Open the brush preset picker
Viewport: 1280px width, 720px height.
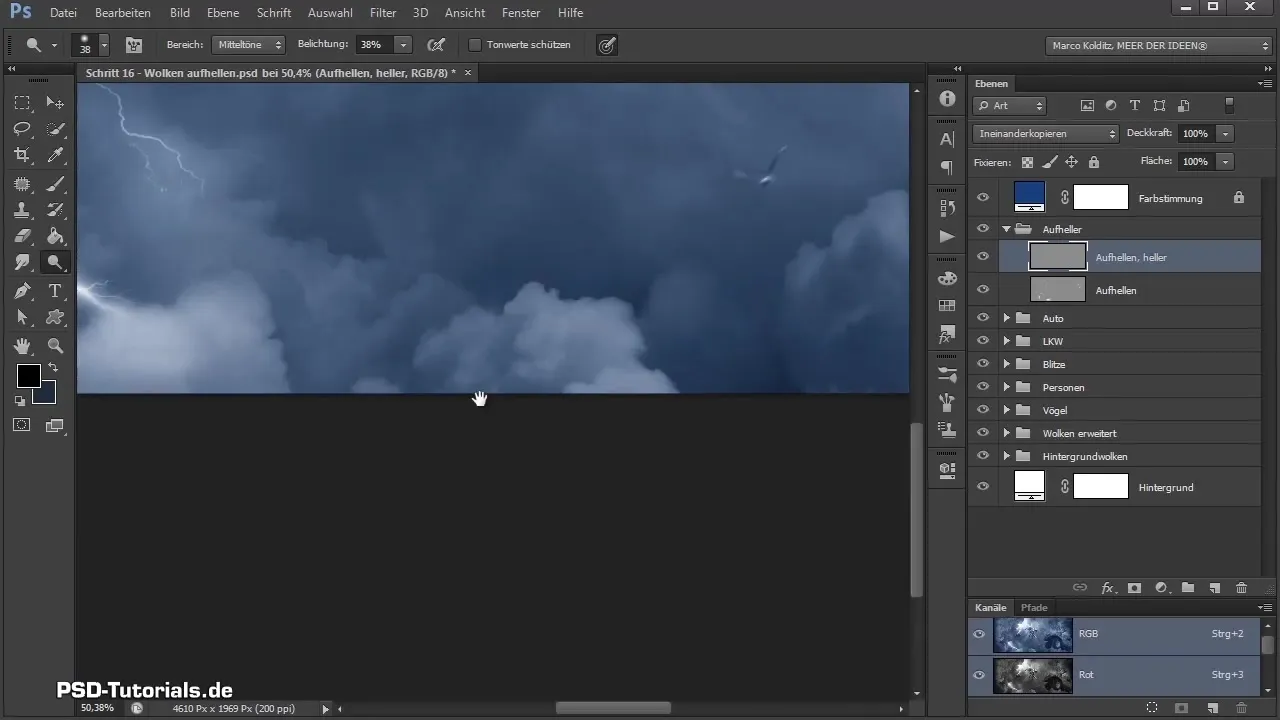click(x=90, y=45)
